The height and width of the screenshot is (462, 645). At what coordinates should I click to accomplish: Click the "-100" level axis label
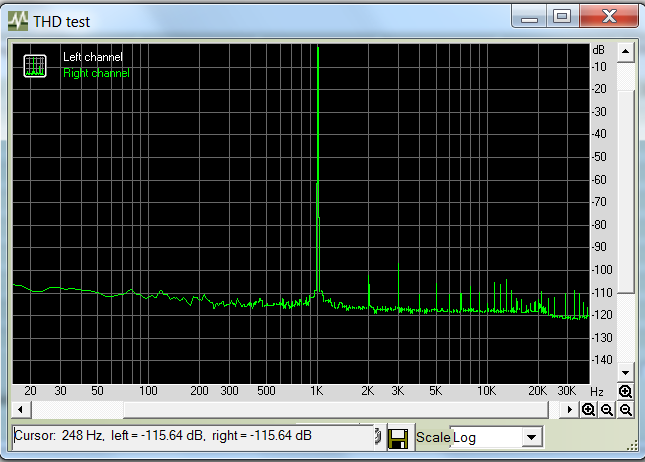coord(602,270)
